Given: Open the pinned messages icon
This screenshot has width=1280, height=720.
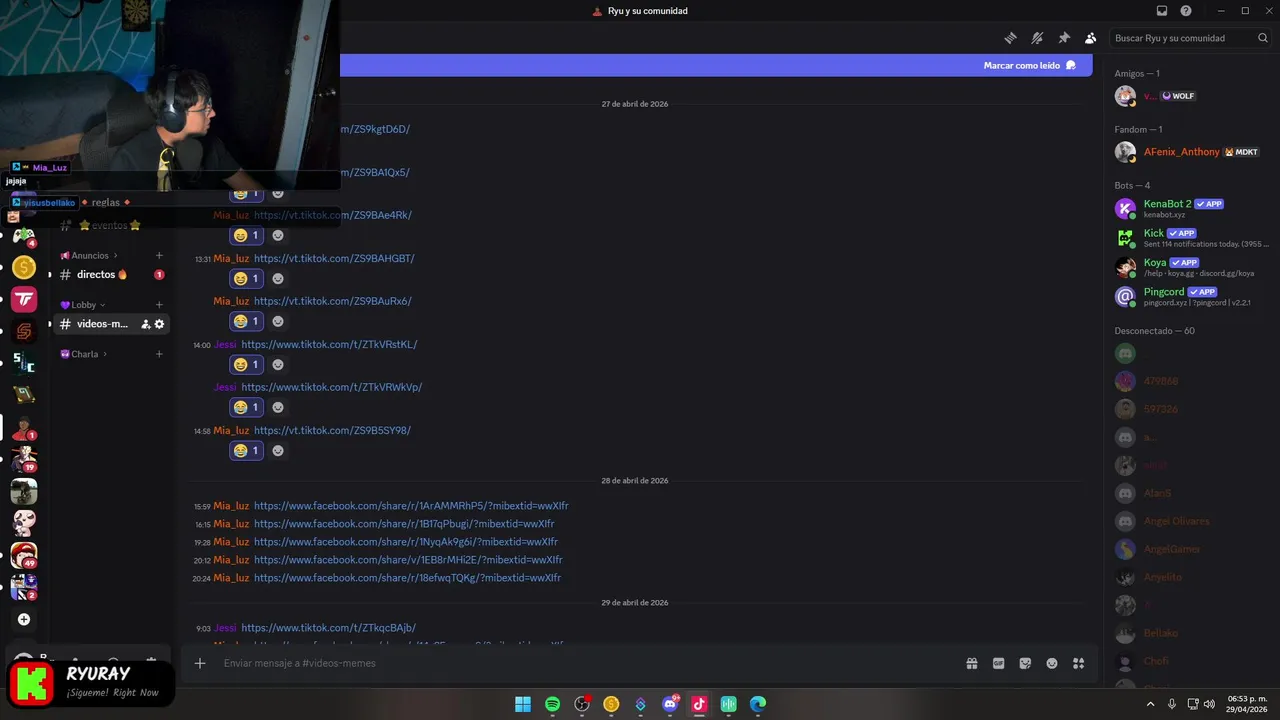Looking at the screenshot, I should [x=1064, y=38].
